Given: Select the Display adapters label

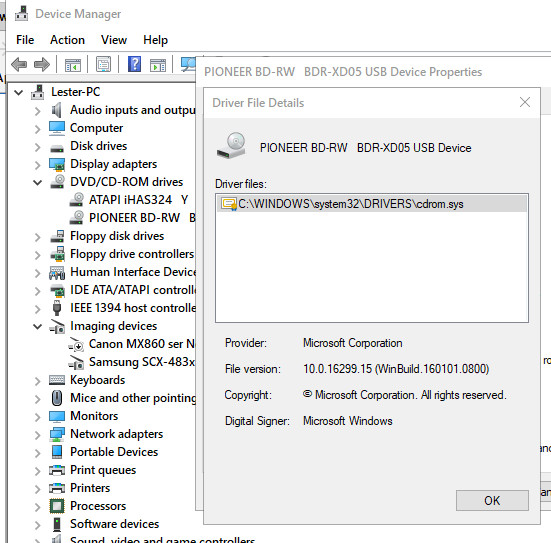Looking at the screenshot, I should [114, 164].
